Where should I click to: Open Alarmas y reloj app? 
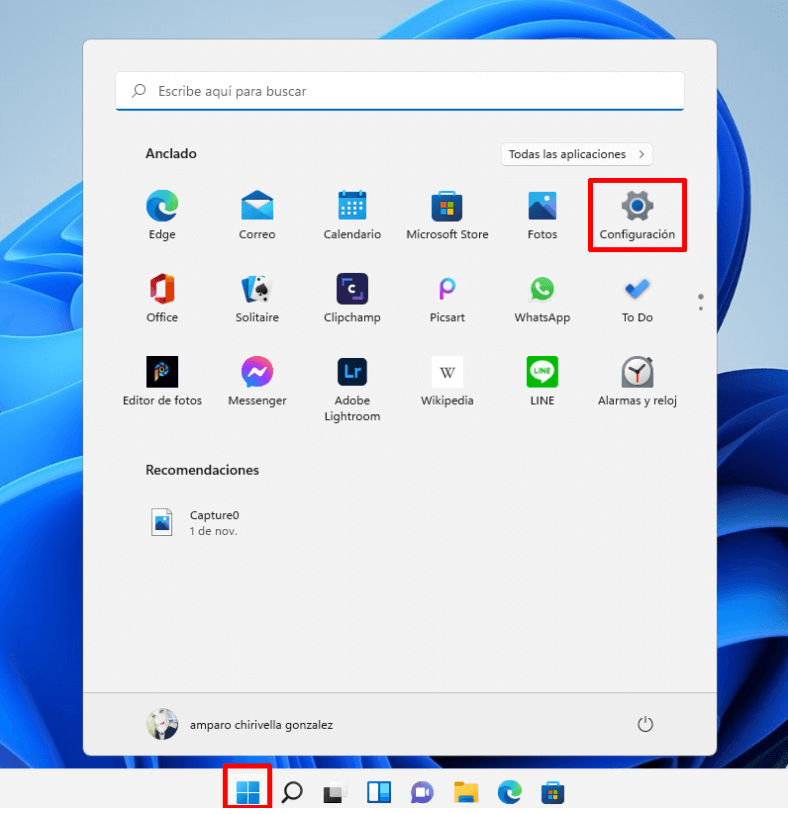click(x=637, y=381)
